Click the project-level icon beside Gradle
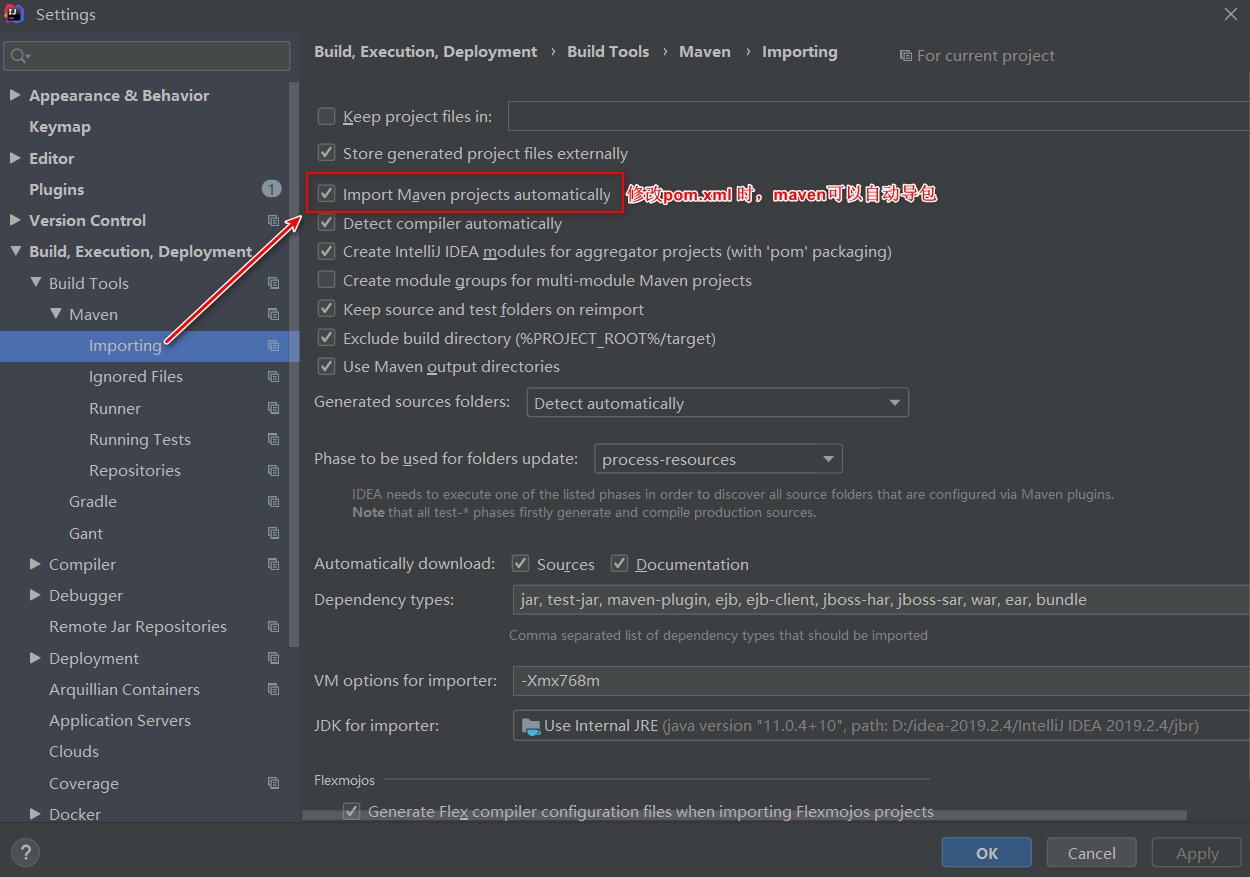 [x=273, y=502]
